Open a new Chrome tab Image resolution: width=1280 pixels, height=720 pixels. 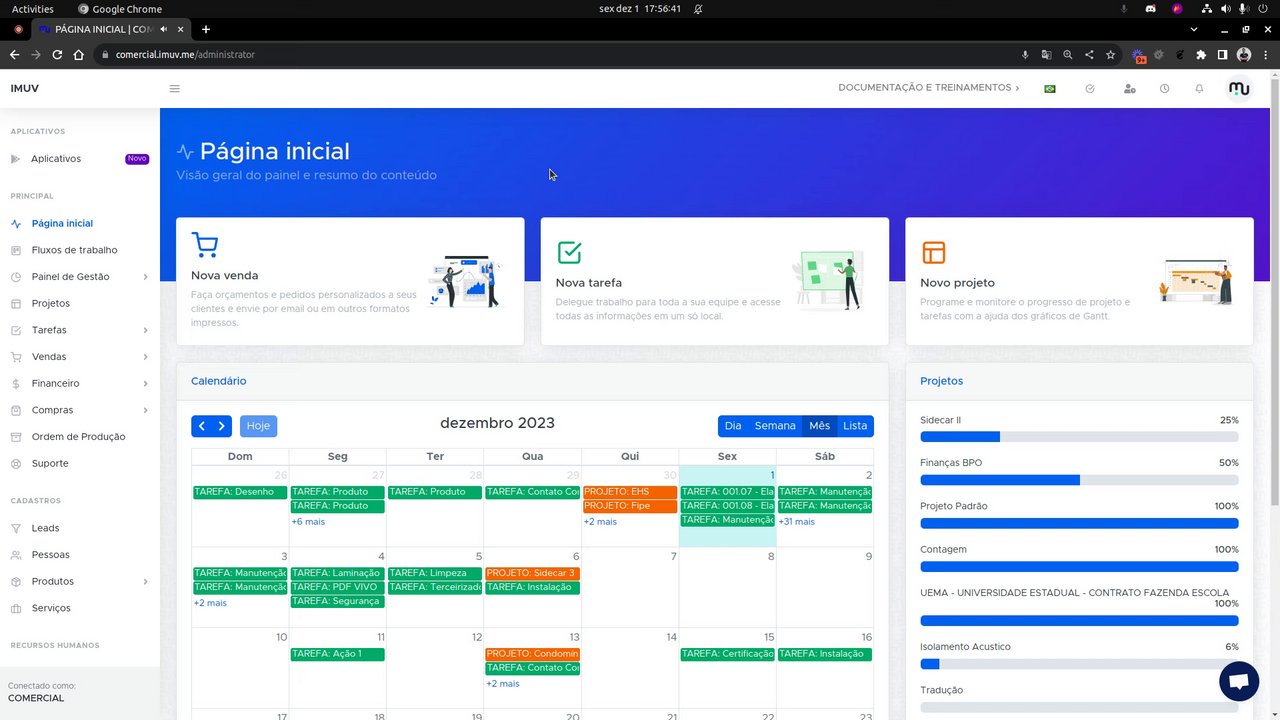(206, 29)
